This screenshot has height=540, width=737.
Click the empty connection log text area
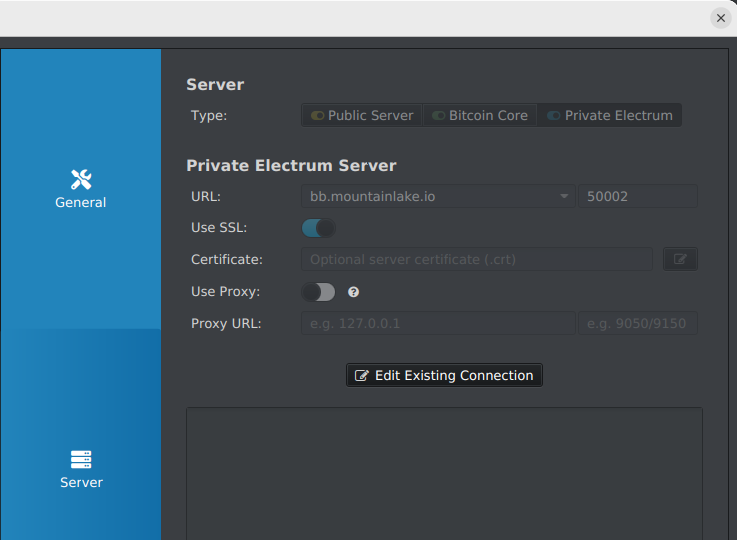(444, 474)
